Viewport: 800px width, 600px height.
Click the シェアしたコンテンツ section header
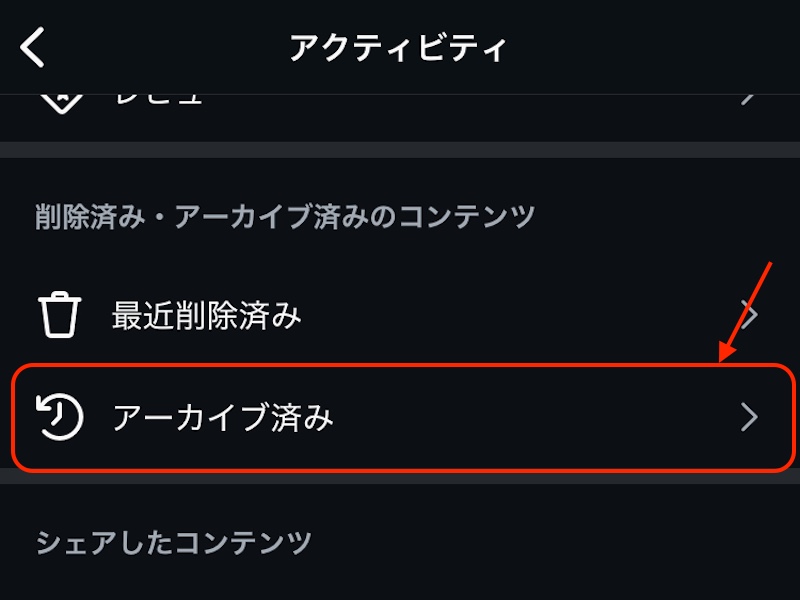tap(174, 542)
